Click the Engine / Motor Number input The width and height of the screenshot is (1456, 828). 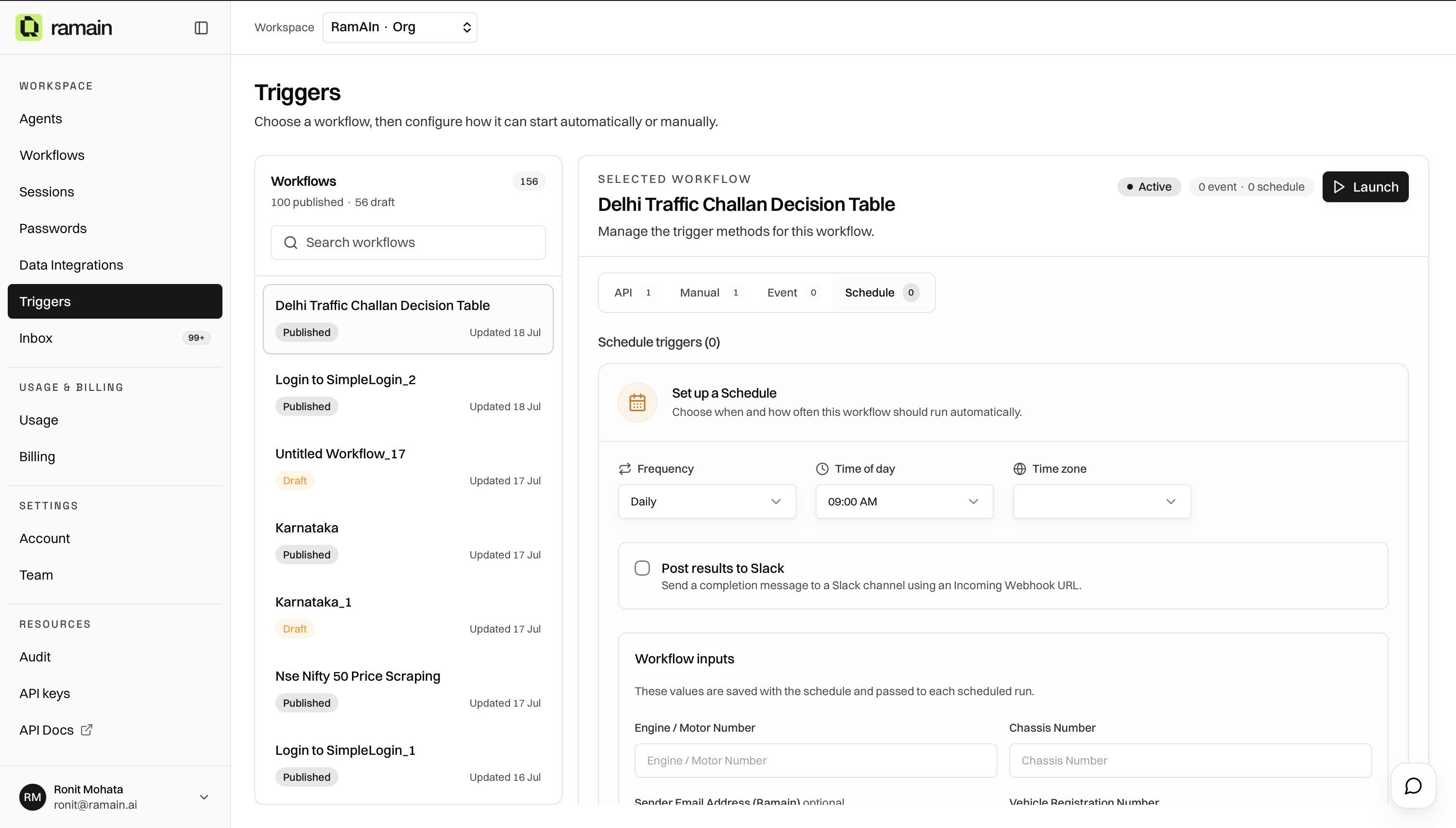tap(816, 761)
